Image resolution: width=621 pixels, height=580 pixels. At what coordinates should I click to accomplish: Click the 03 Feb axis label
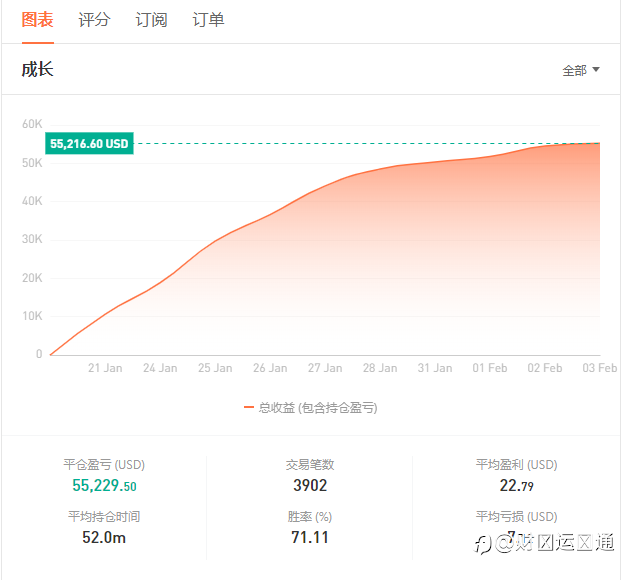pos(600,368)
